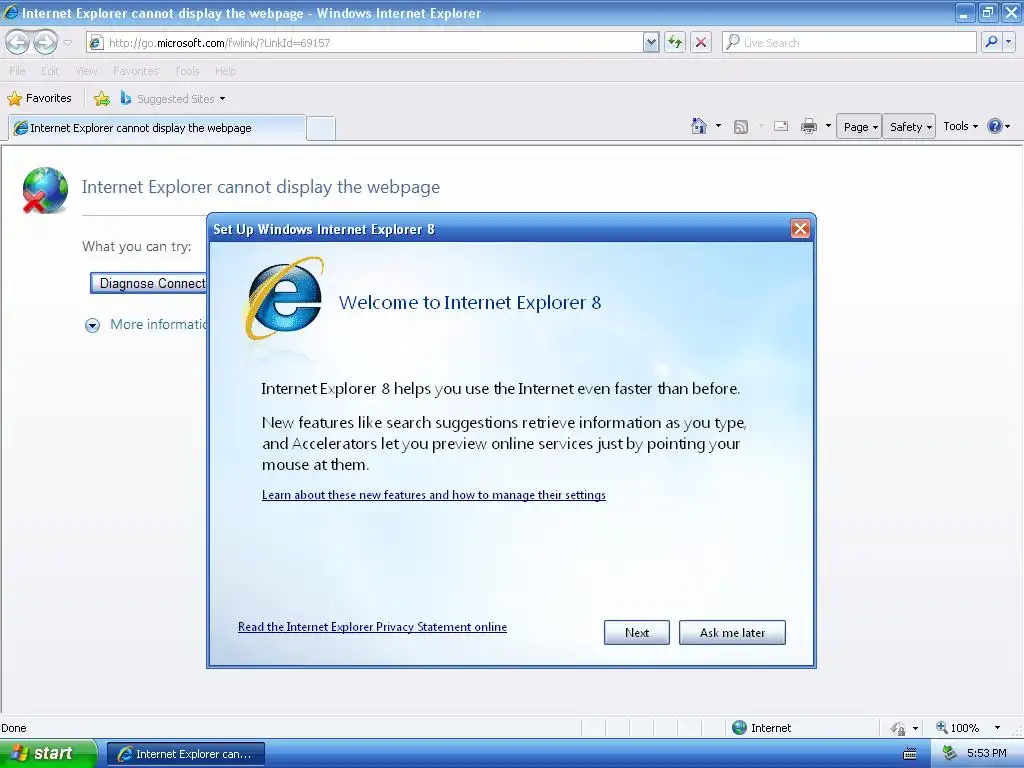1024x768 pixels.
Task: Open the File menu
Action: click(18, 71)
